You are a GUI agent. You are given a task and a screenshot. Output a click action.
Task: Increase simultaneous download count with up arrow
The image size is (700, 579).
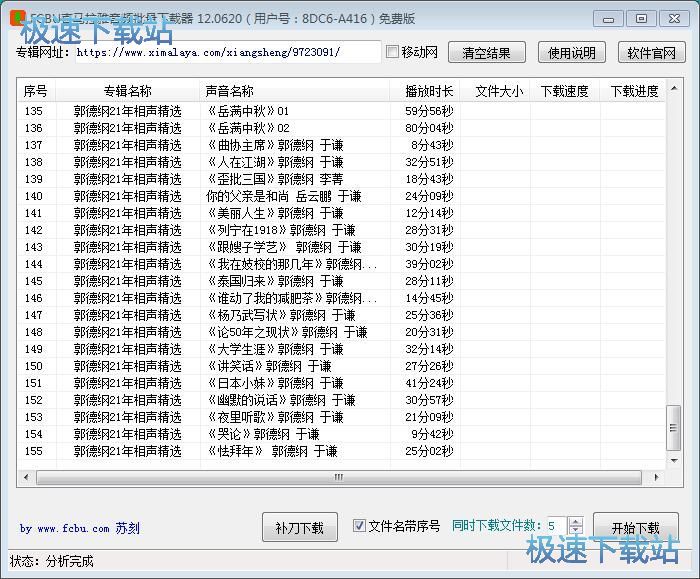click(576, 521)
